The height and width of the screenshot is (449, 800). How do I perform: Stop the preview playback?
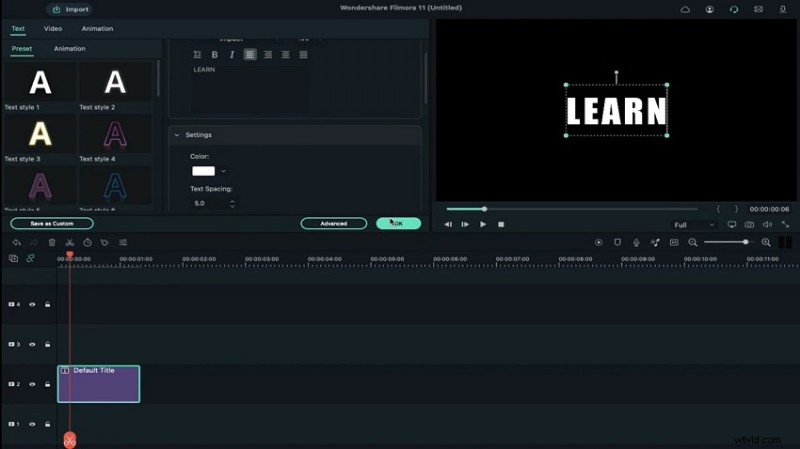pos(501,224)
